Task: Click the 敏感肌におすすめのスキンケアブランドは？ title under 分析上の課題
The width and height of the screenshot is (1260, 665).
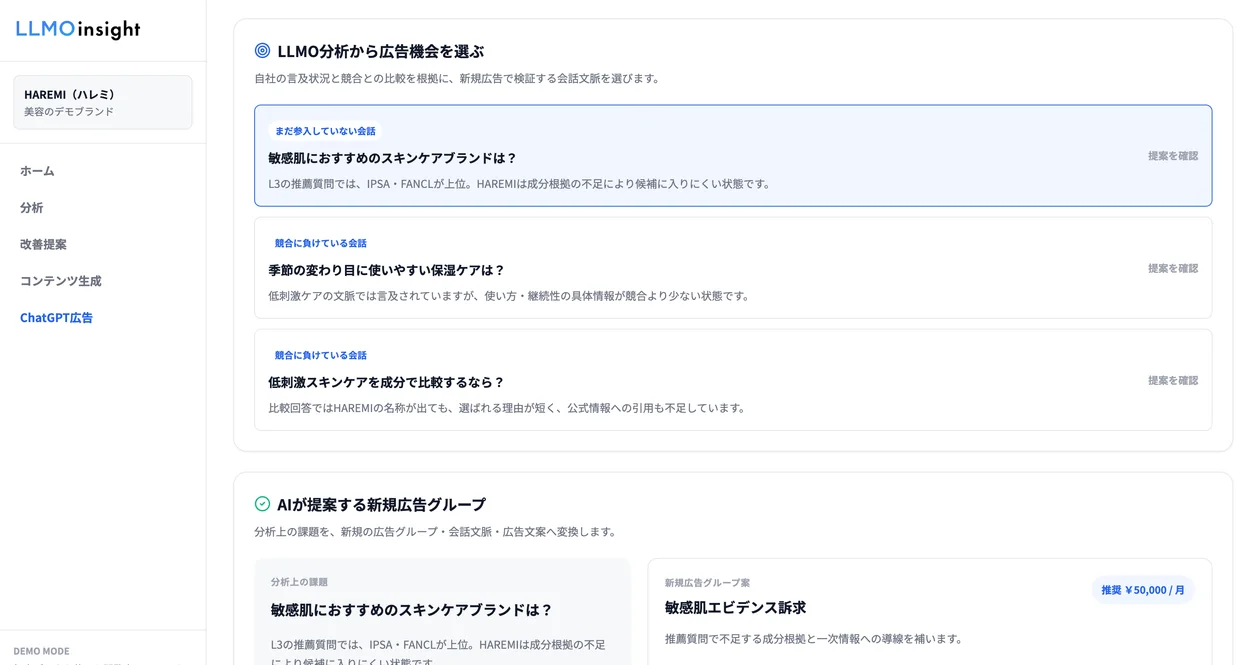Action: click(412, 610)
